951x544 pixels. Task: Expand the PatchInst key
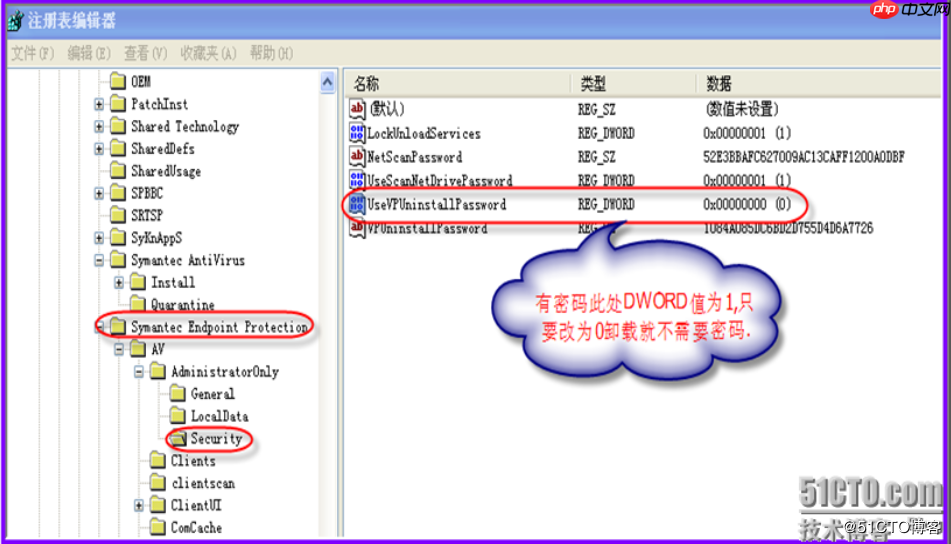pyautogui.click(x=99, y=104)
